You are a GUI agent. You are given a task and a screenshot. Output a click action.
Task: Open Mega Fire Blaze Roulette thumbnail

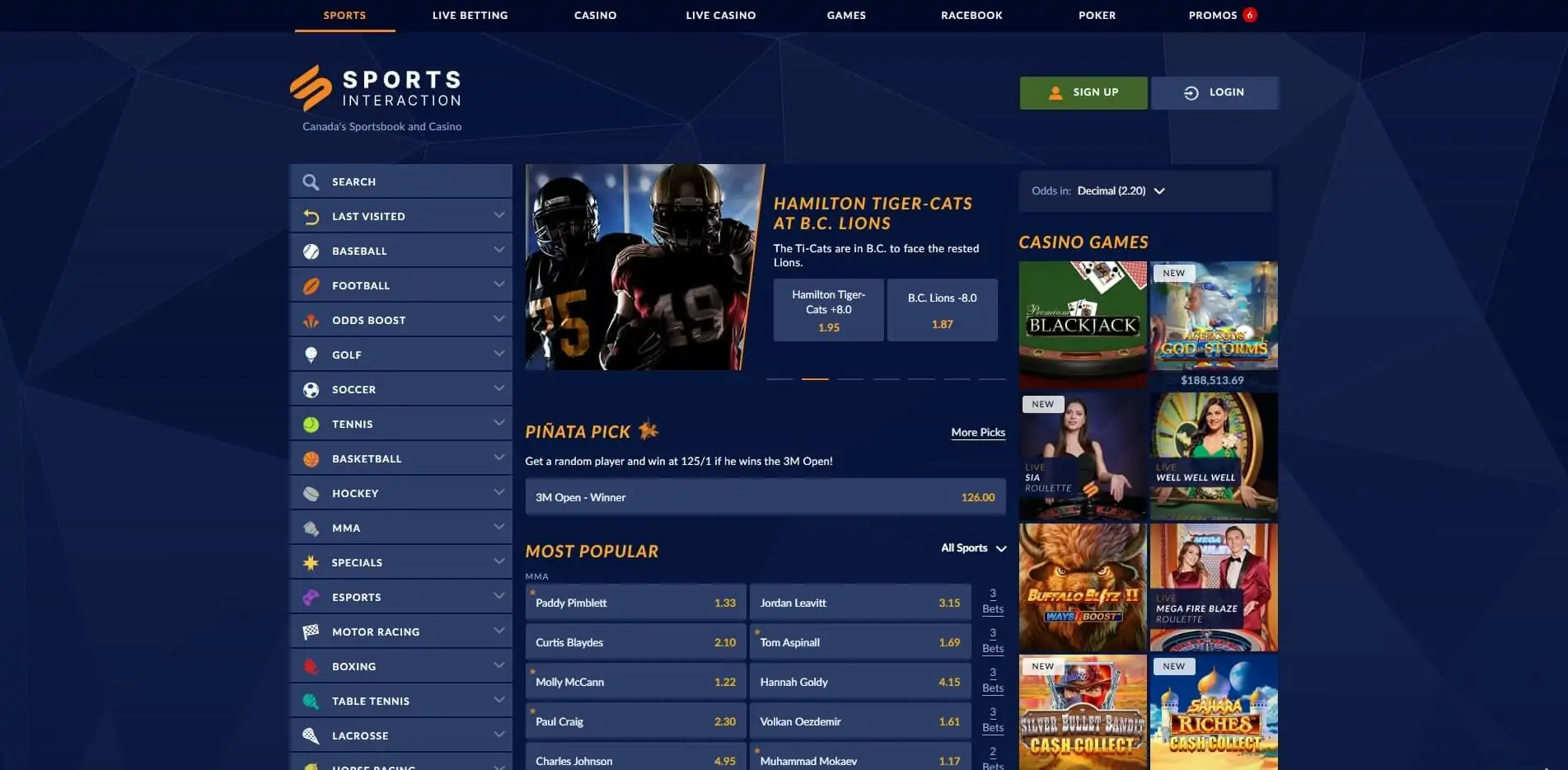tap(1214, 587)
